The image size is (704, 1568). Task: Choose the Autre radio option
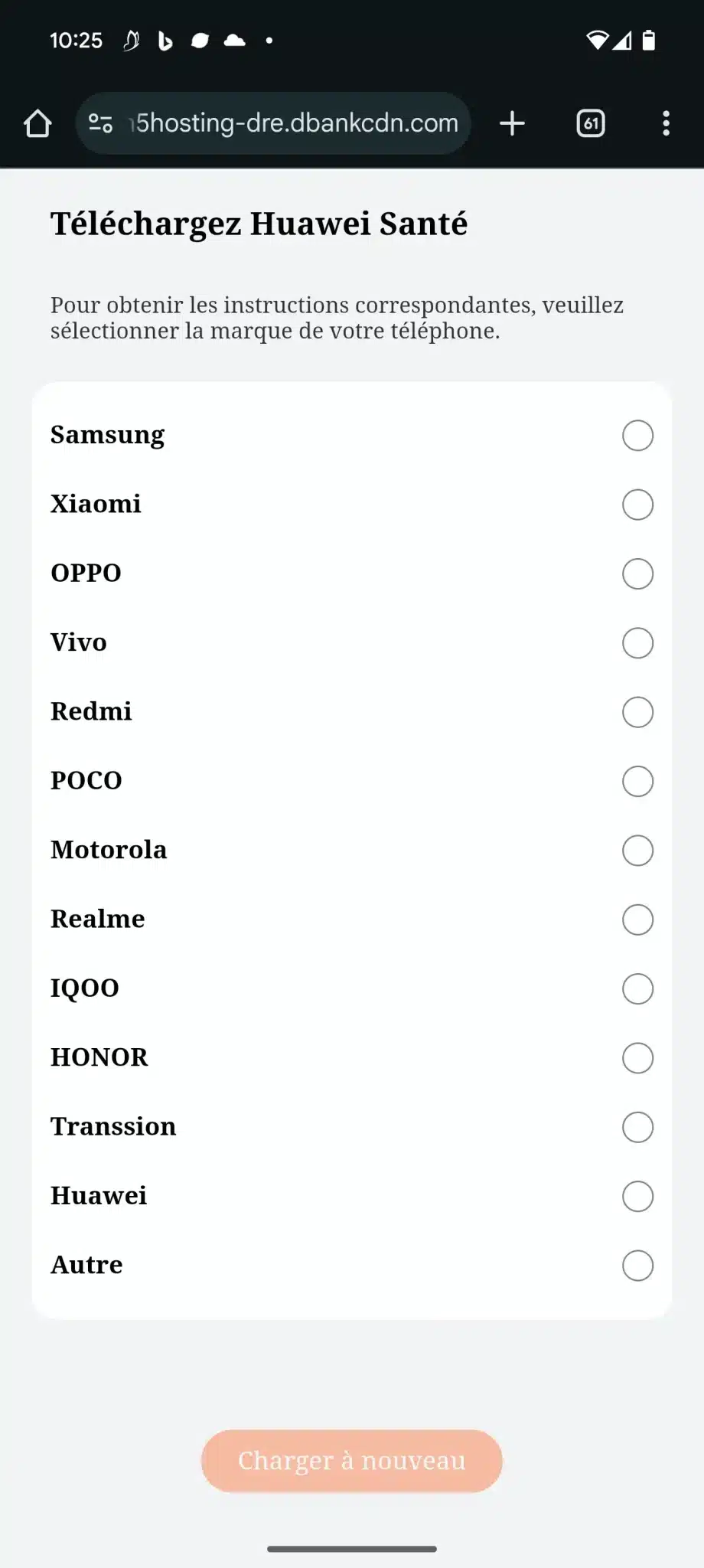tap(637, 1266)
